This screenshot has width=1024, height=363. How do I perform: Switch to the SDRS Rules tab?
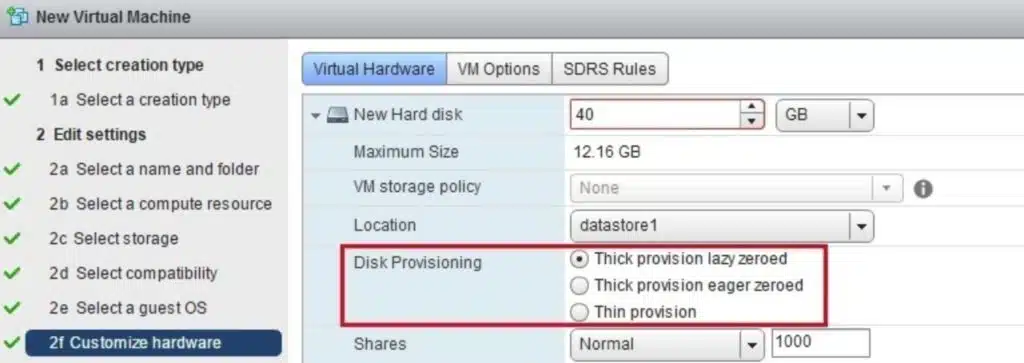click(610, 69)
